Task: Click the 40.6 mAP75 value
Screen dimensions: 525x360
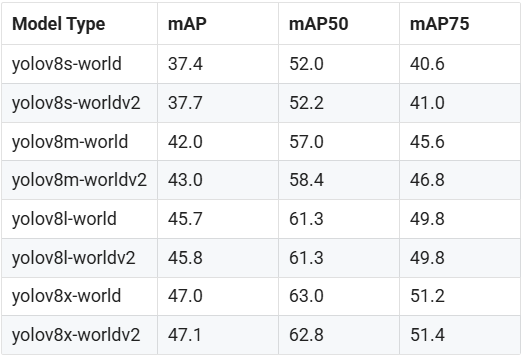Action: (427, 64)
